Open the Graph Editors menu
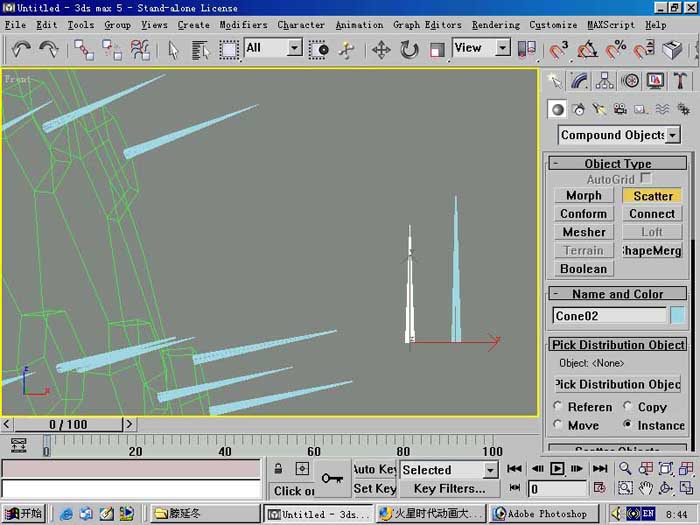 [x=427, y=25]
